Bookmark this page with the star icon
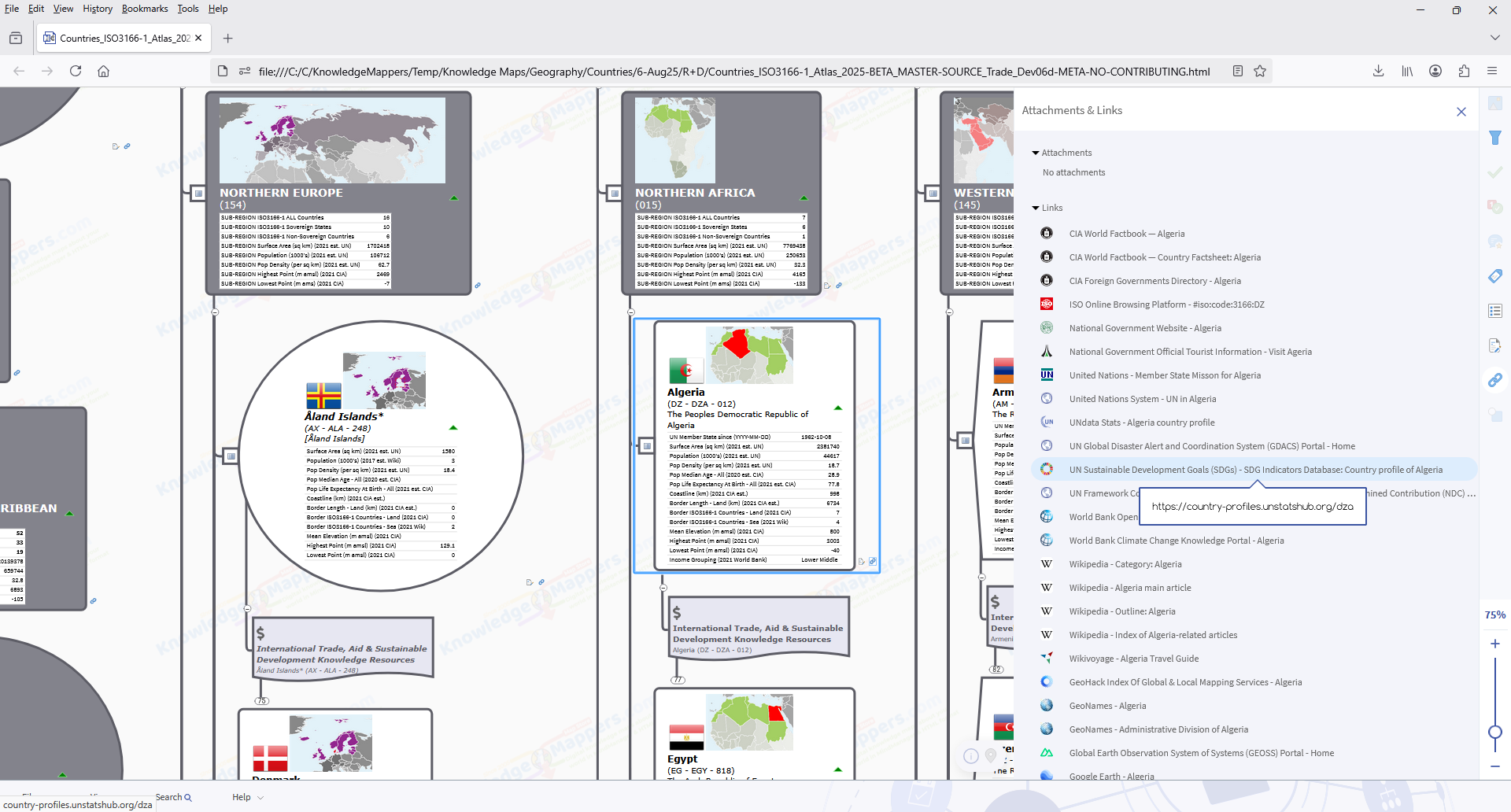Screen dimensions: 1511x812 (1260, 71)
